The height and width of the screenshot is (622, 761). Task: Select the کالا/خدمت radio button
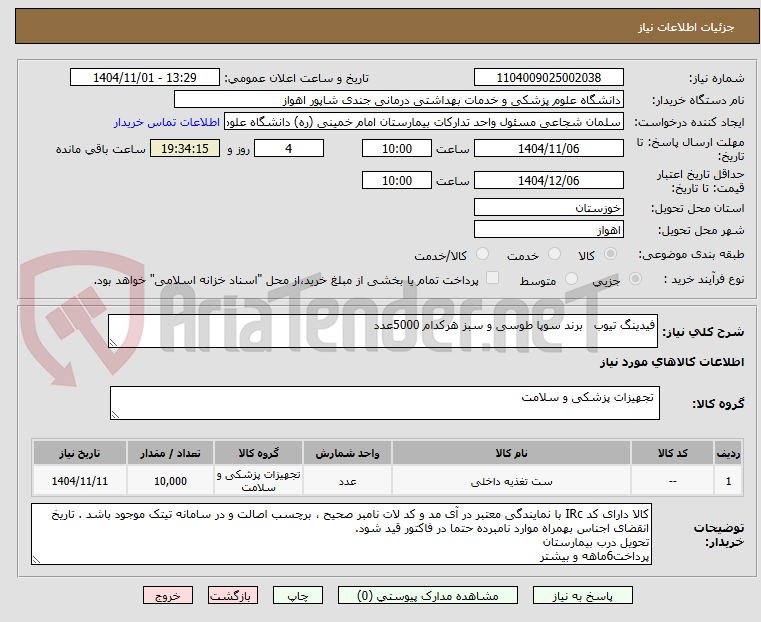482,254
